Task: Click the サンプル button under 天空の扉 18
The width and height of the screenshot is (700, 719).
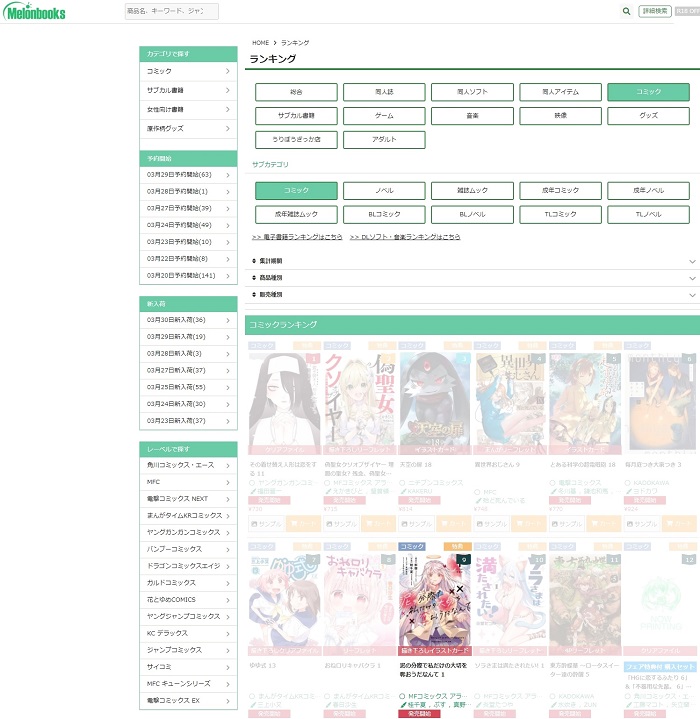Action: [417, 524]
